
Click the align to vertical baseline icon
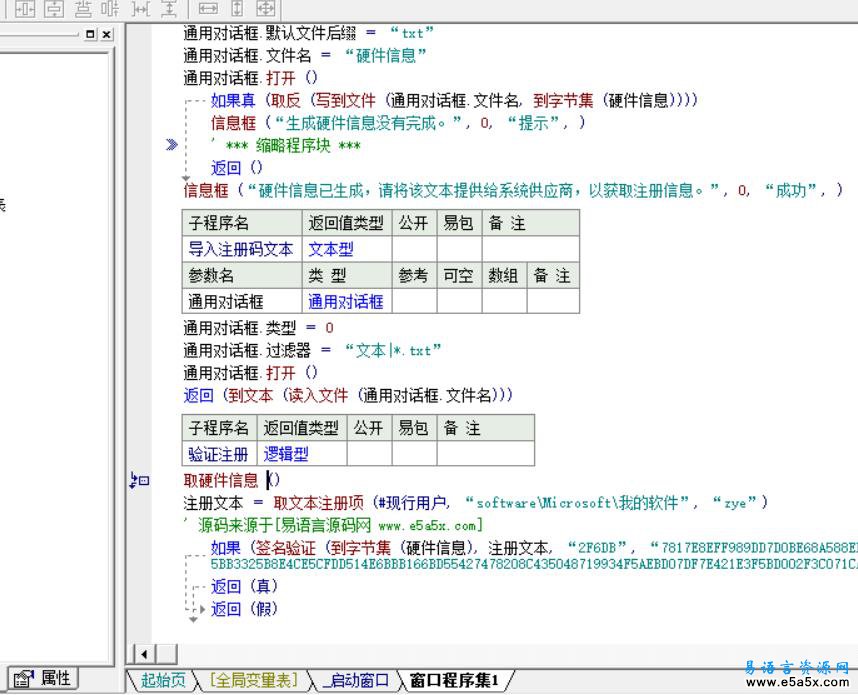(x=113, y=11)
